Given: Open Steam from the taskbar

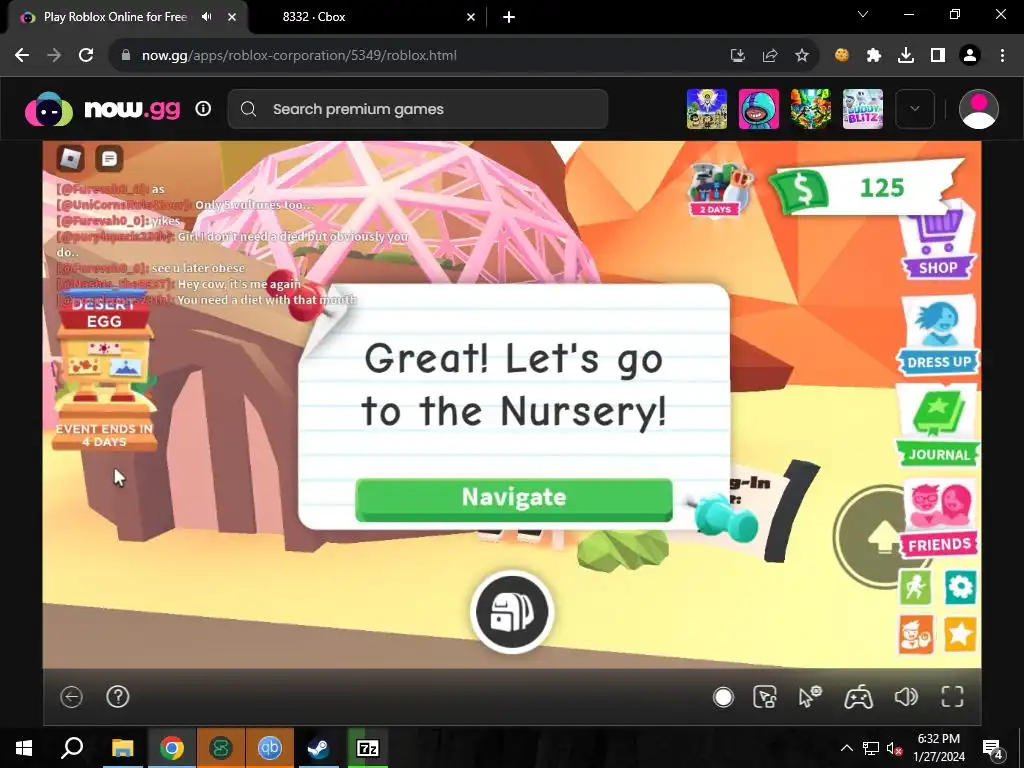Looking at the screenshot, I should (318, 748).
